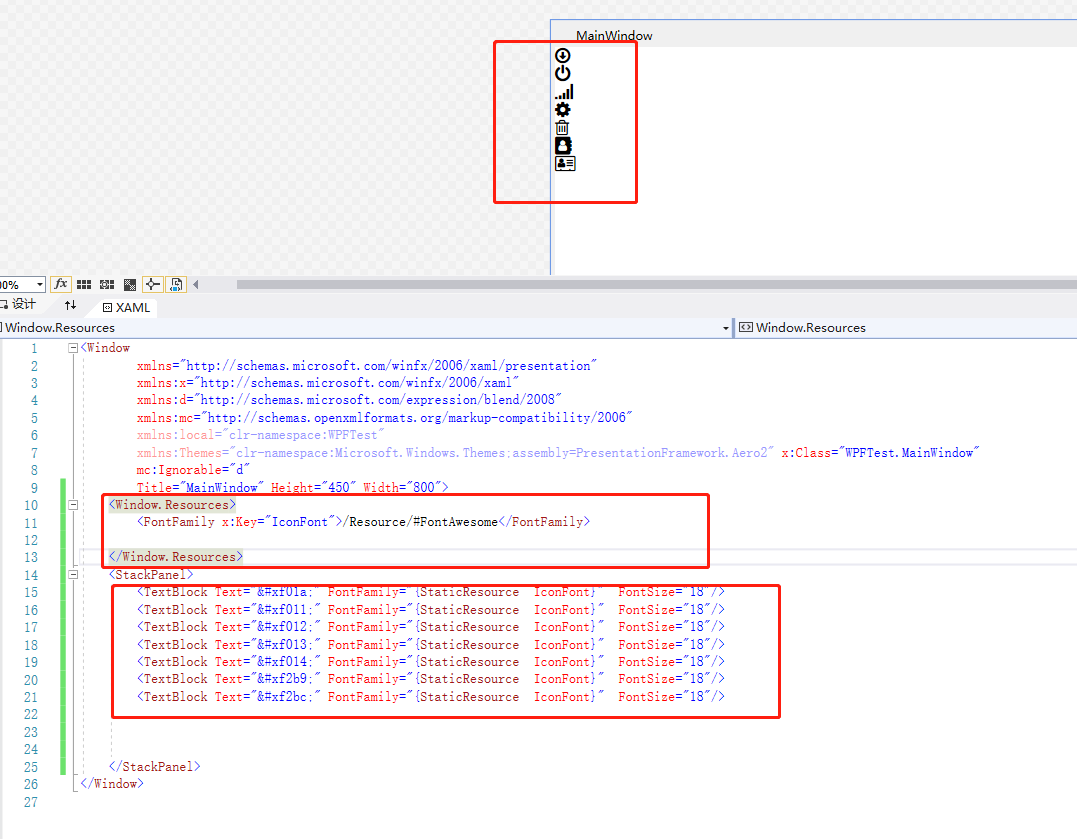Click the trash can icon in preview
This screenshot has height=839, width=1077.
coord(563,127)
